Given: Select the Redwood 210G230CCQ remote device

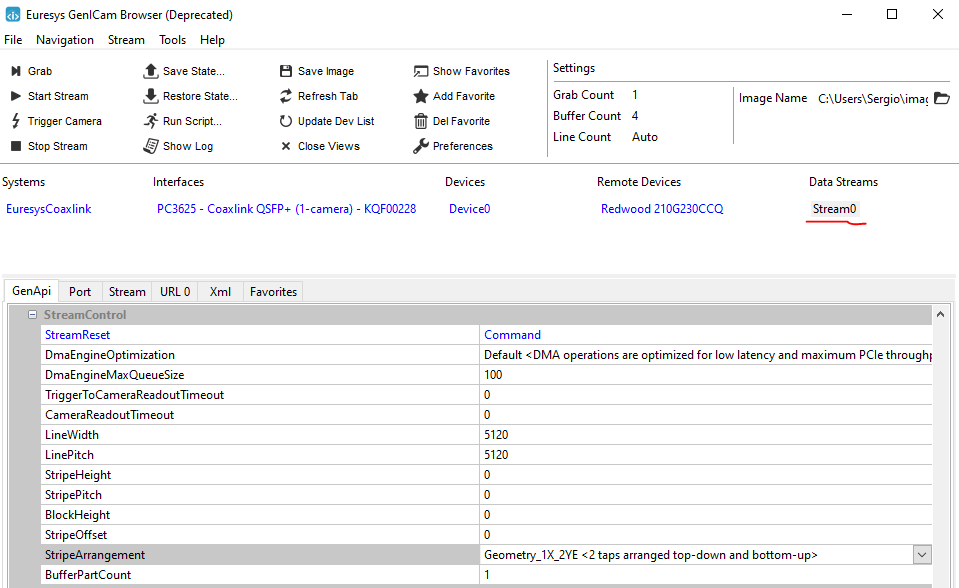Looking at the screenshot, I should [x=662, y=209].
